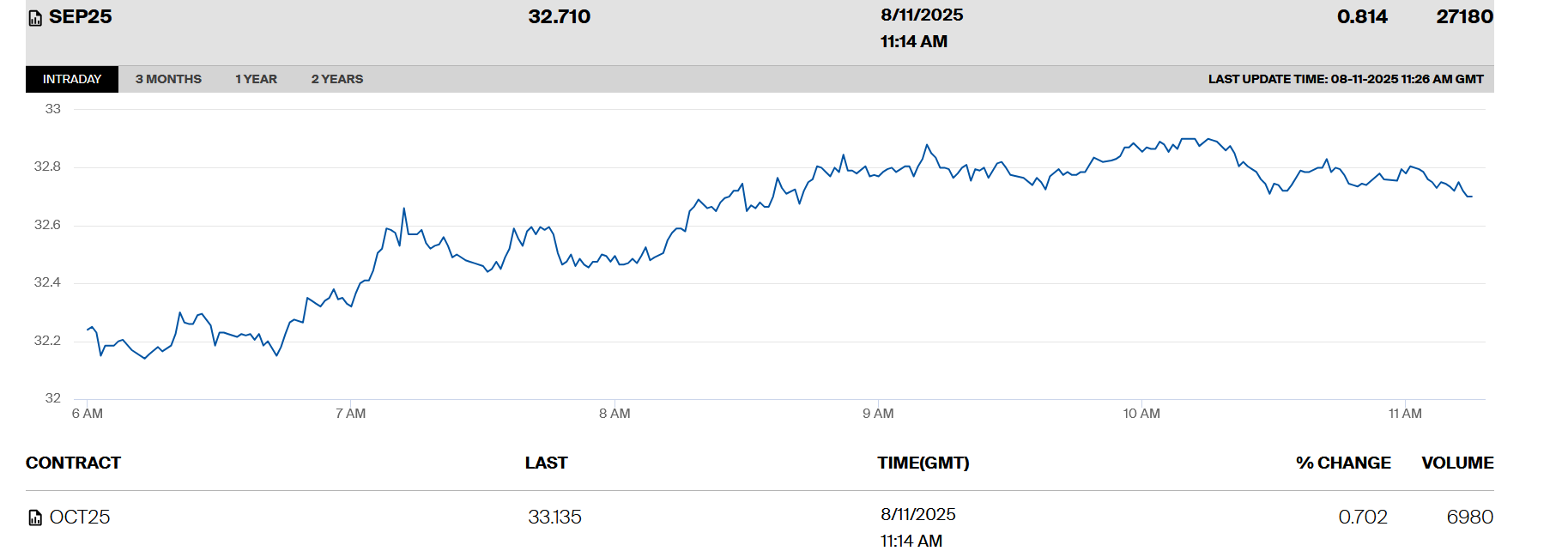Open the SEP25 contract name

(x=81, y=17)
